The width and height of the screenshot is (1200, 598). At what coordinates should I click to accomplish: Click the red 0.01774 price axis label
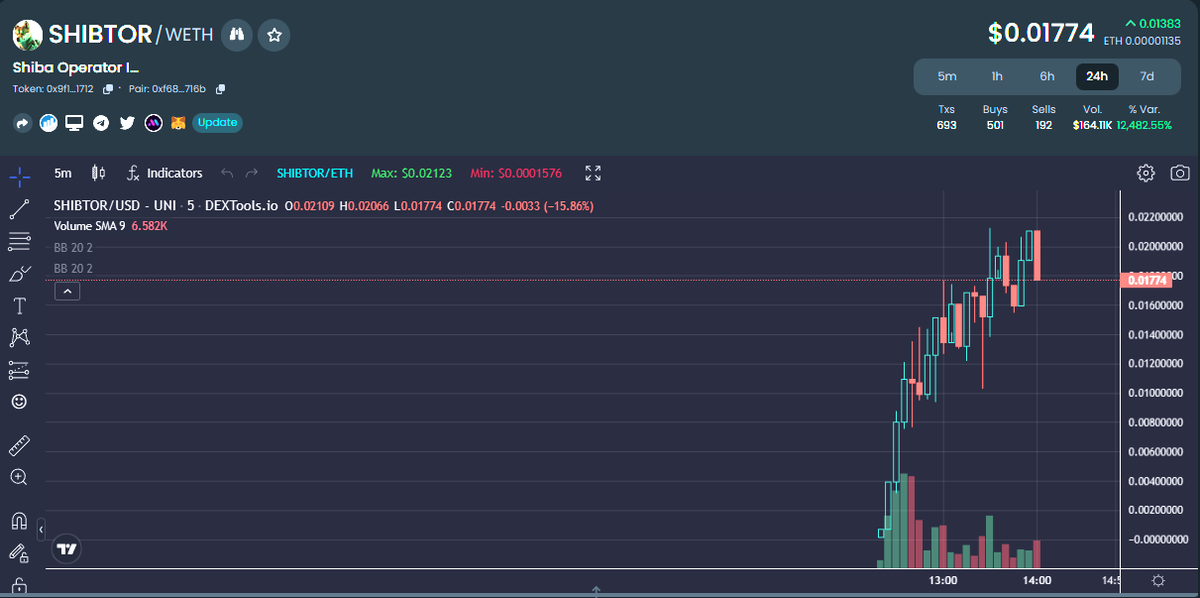click(x=1147, y=280)
